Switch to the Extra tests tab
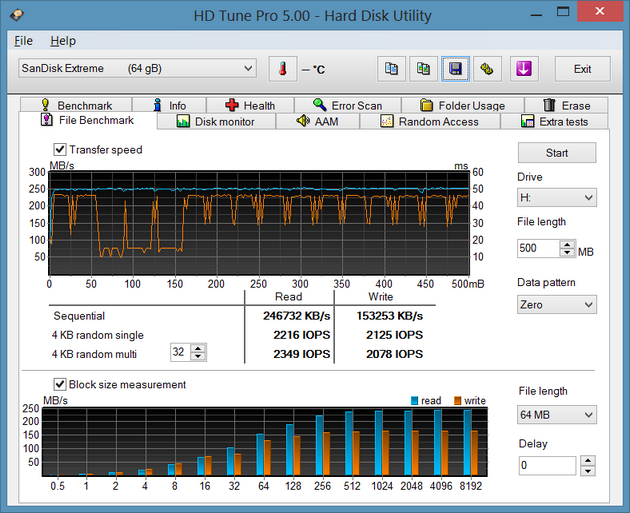Image resolution: width=630 pixels, height=513 pixels. 554,121
